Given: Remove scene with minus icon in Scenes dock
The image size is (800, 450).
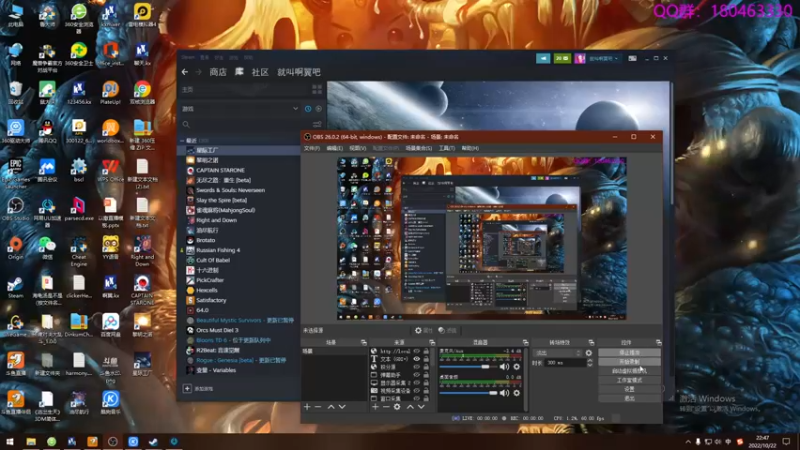Looking at the screenshot, I should pyautogui.click(x=318, y=407).
